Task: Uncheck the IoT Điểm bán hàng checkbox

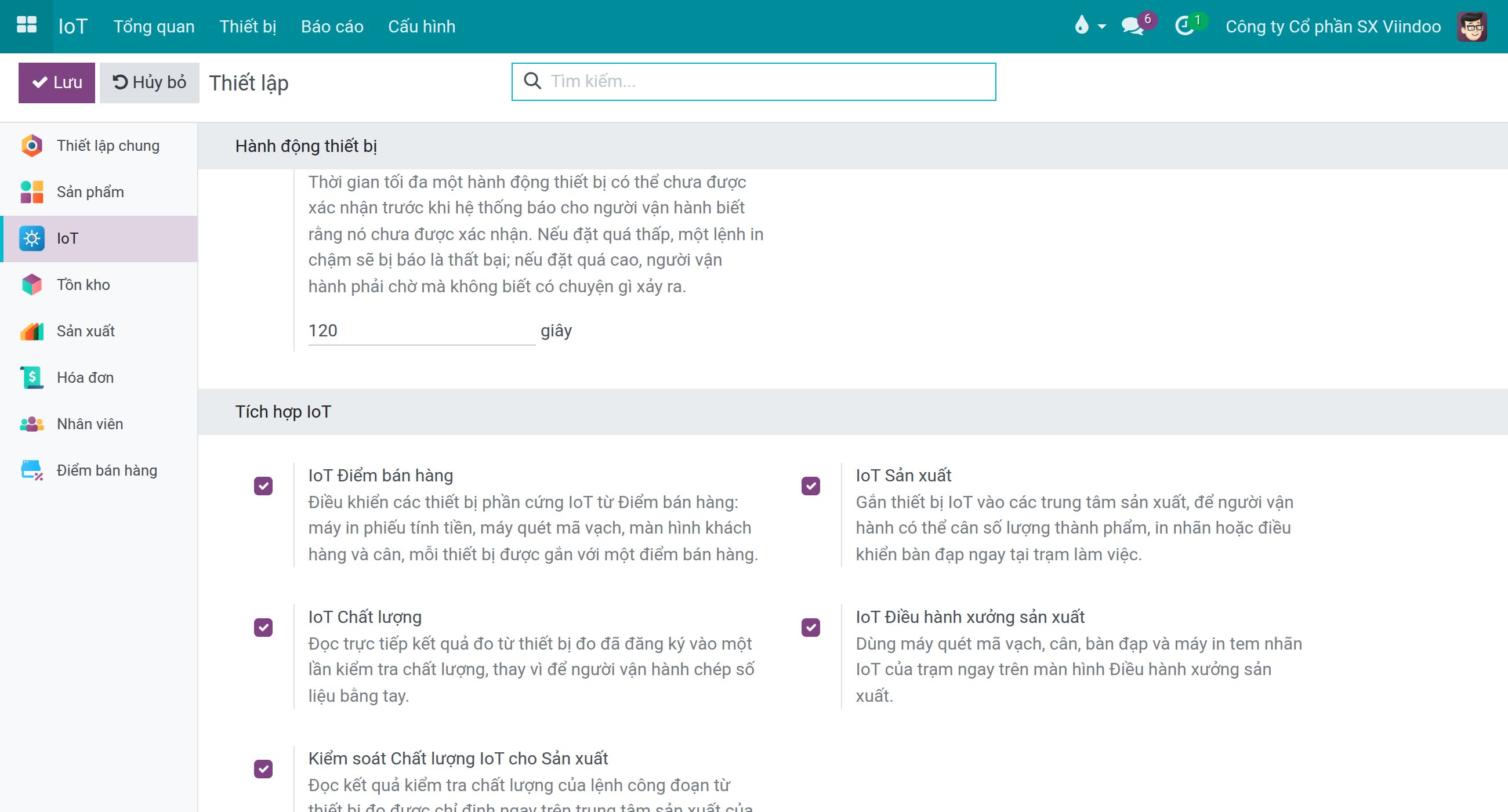Action: 263,486
